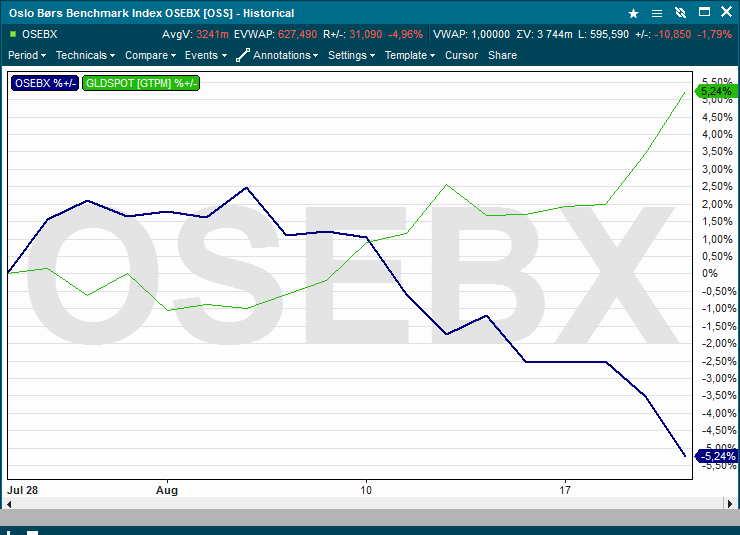Viewport: 740px width, 535px height.
Task: Click the VWAP value 1,00000
Action: point(490,34)
